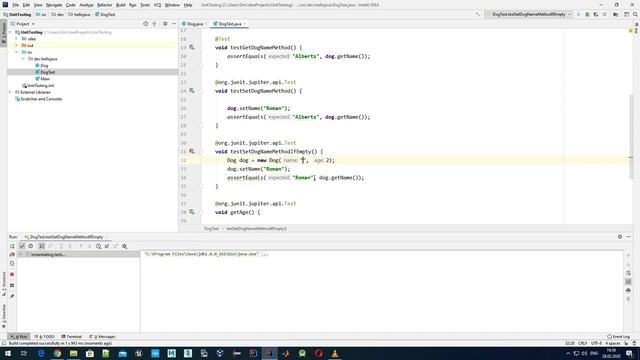This screenshot has height=360, width=640.
Task: Click the Debug bug icon in toolbar
Action: coord(587,14)
